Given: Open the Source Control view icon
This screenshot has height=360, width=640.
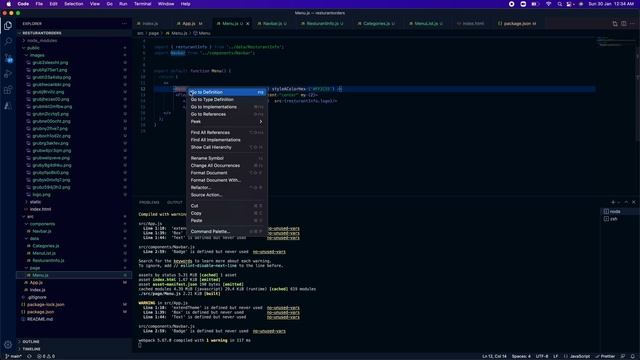Looking at the screenshot, I should (x=8, y=58).
